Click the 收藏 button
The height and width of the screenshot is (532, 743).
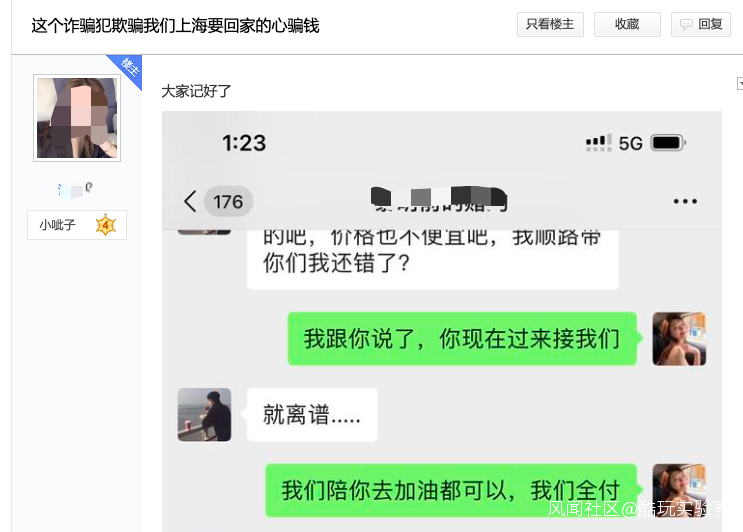pyautogui.click(x=627, y=24)
